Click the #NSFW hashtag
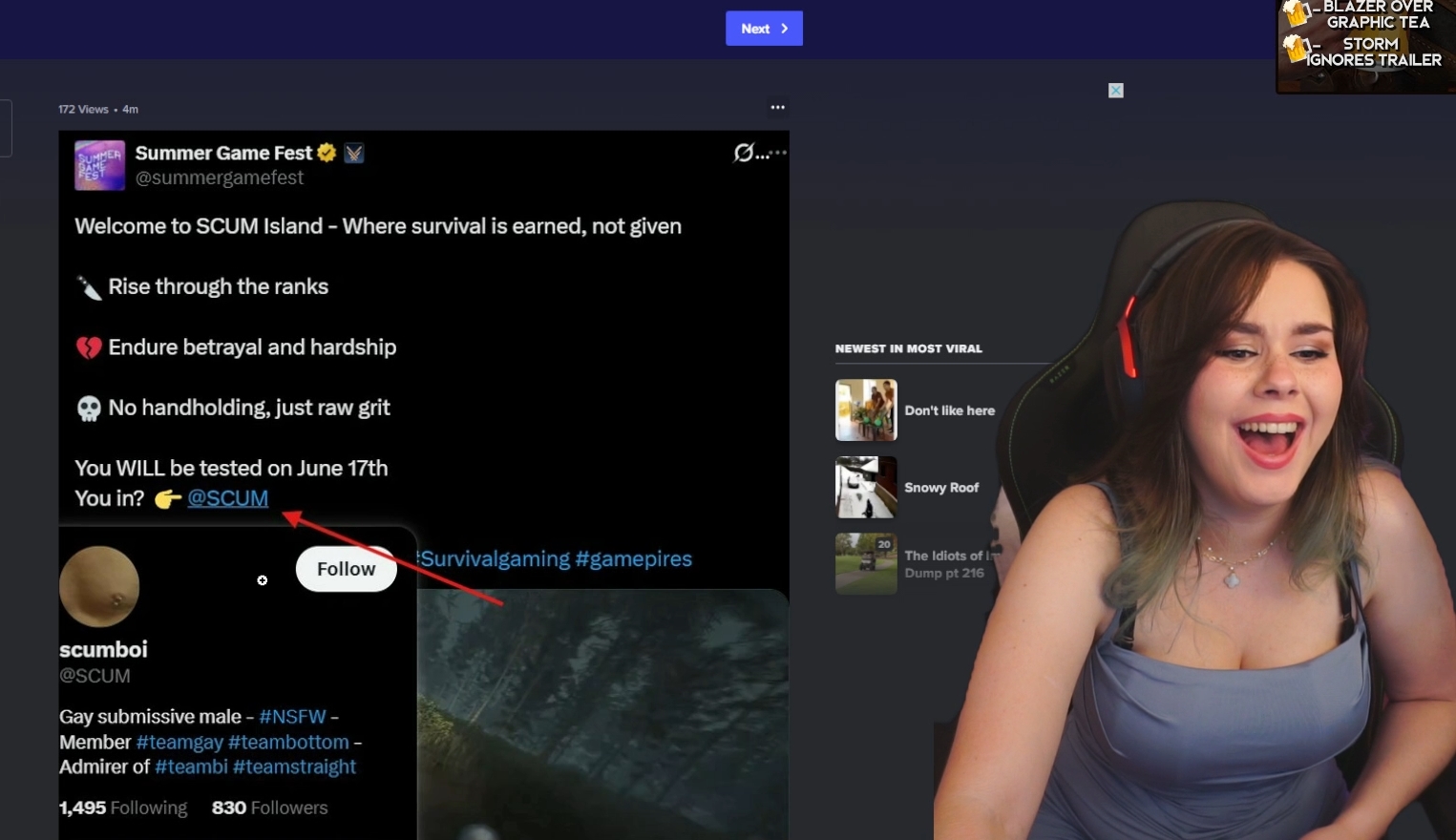 [292, 717]
